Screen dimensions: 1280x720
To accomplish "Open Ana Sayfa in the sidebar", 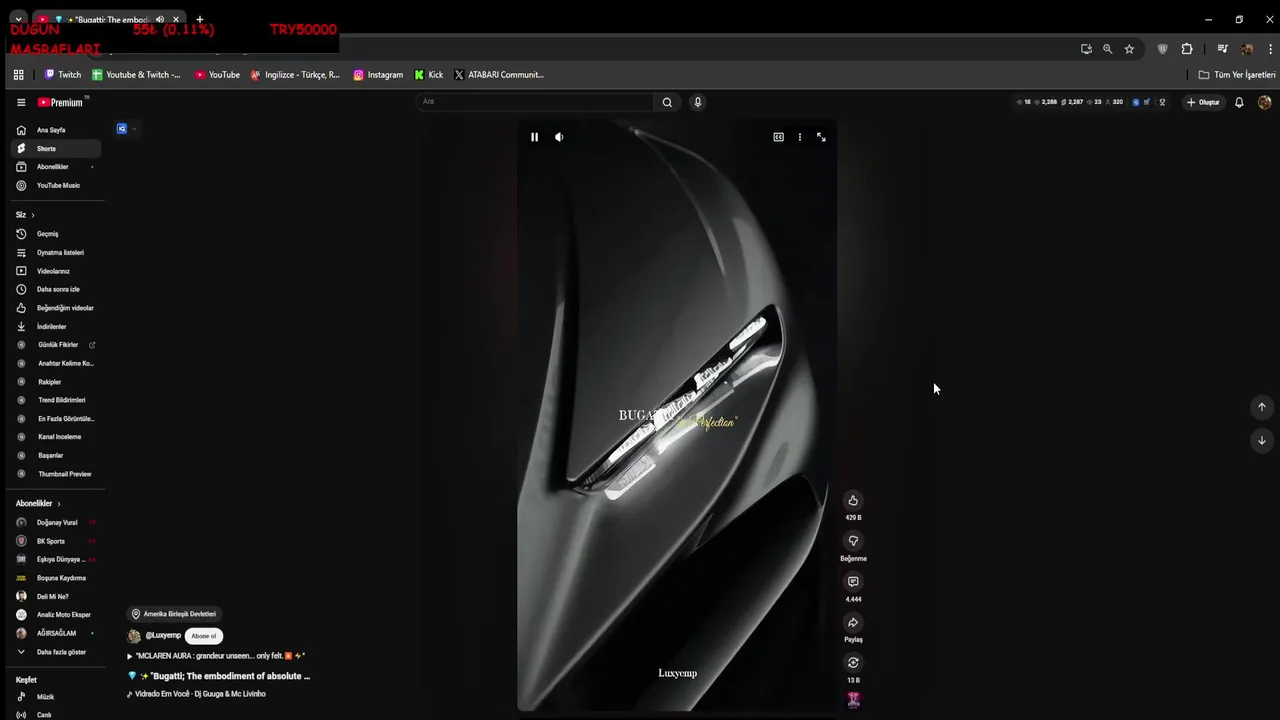I will pos(56,130).
